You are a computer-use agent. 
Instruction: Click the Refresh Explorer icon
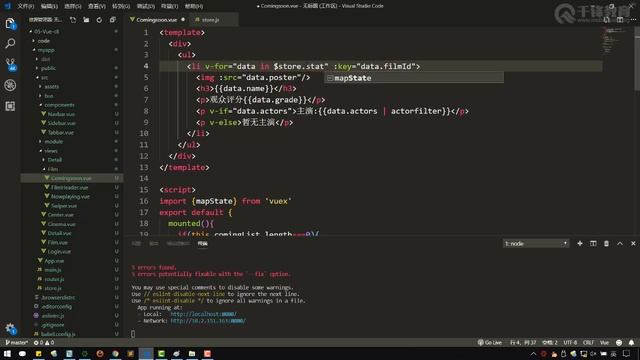(x=99, y=20)
